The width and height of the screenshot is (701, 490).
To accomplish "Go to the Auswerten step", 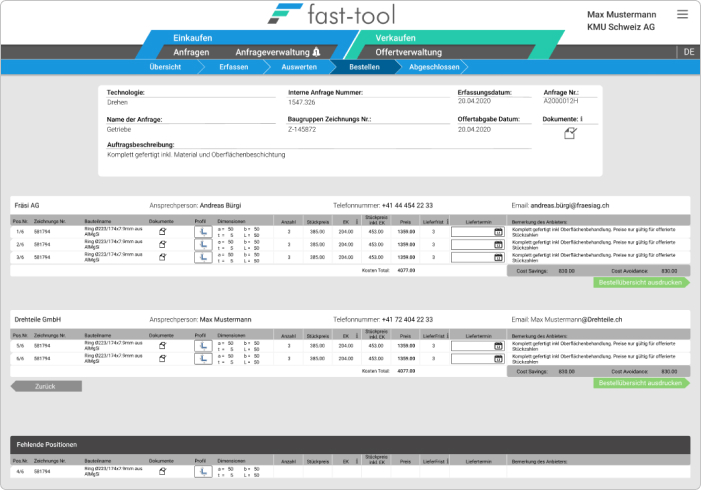I will point(299,67).
